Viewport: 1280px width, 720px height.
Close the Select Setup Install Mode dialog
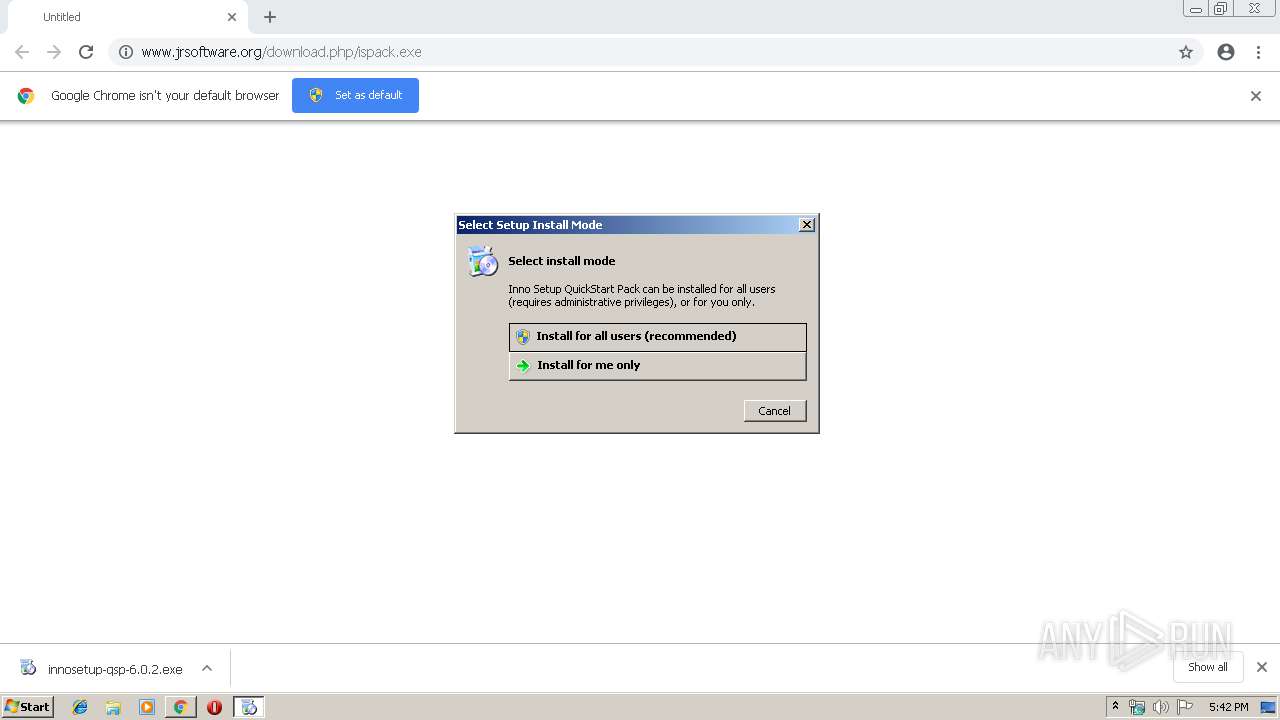click(807, 225)
